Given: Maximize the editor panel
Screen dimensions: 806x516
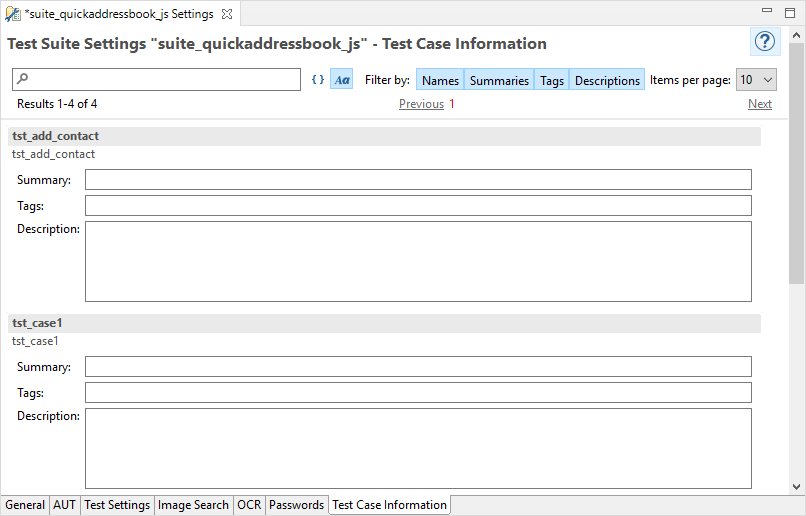Looking at the screenshot, I should (789, 11).
